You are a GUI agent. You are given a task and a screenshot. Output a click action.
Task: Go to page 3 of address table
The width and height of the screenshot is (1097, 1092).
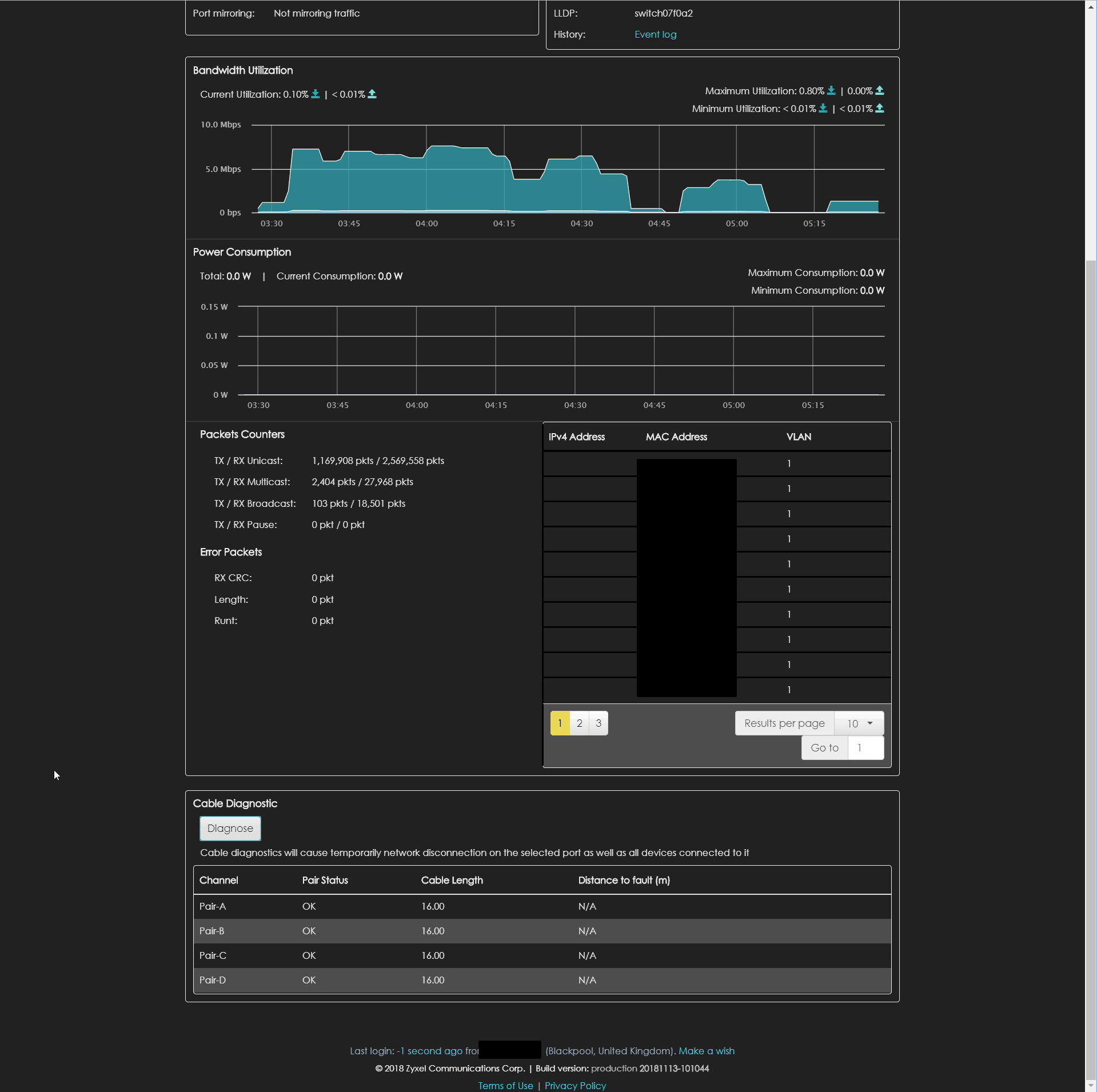pyautogui.click(x=599, y=723)
